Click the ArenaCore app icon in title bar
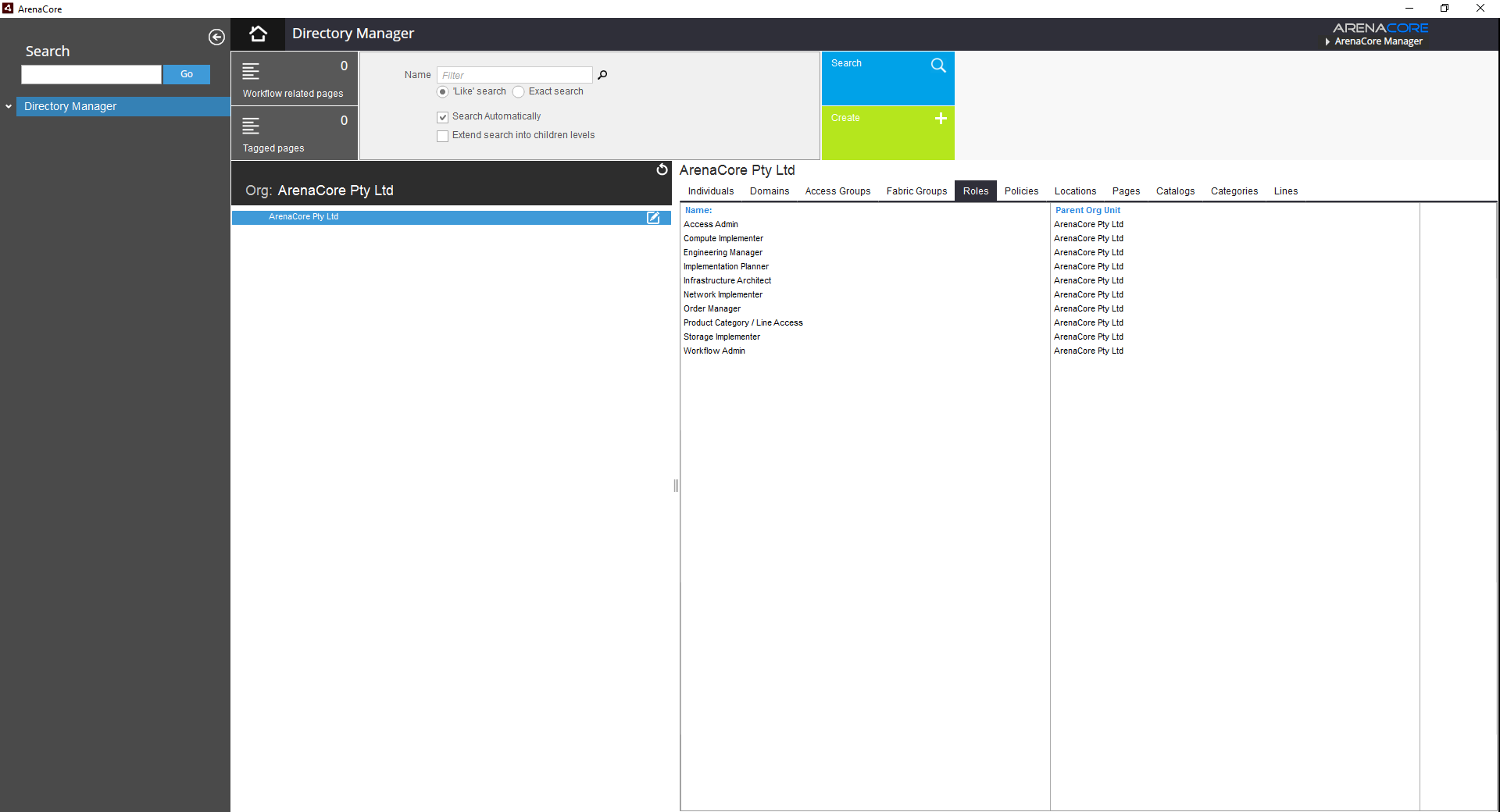This screenshot has width=1500, height=812. click(x=8, y=9)
